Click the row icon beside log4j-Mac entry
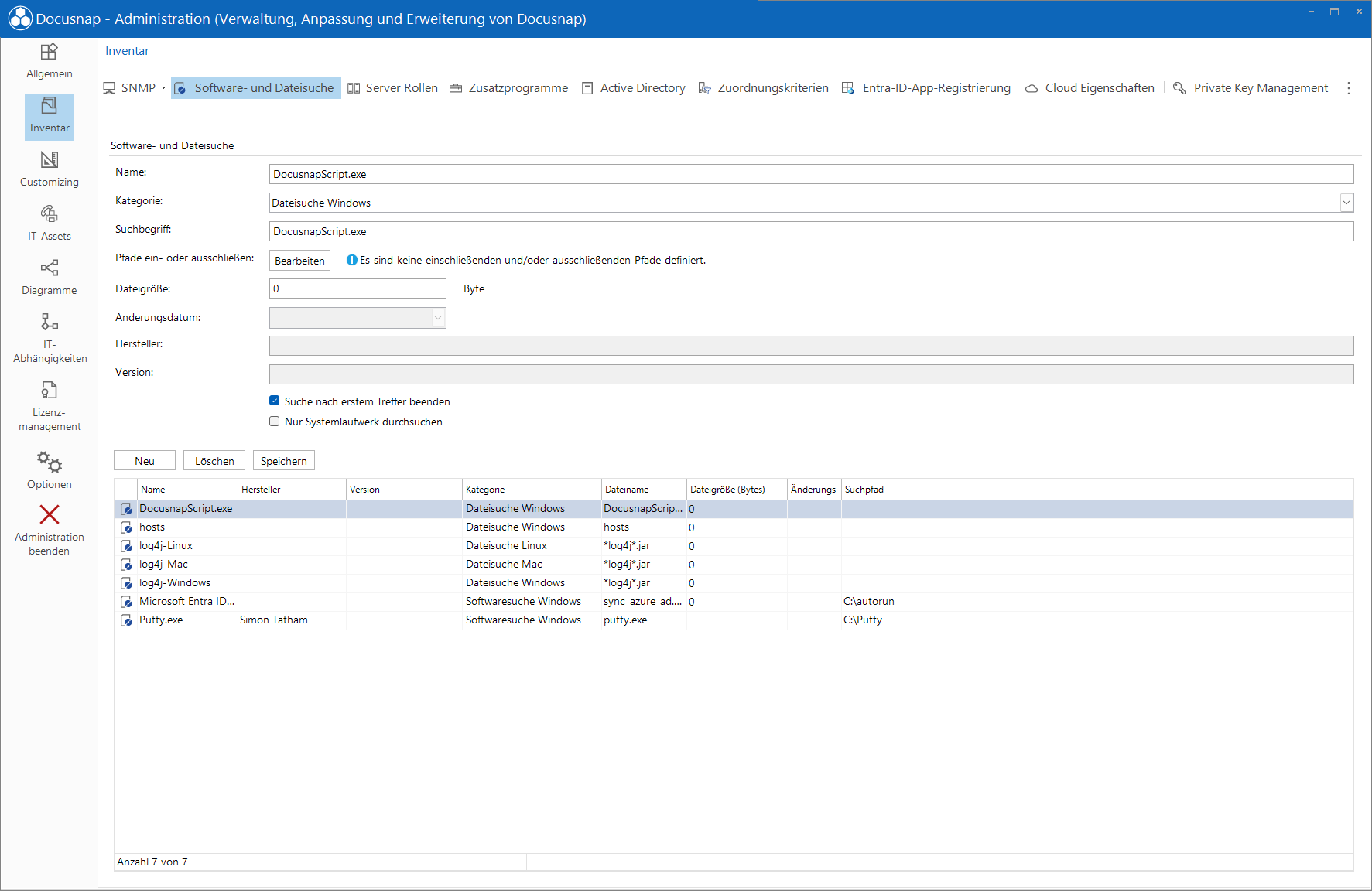This screenshot has width=1372, height=891. pyautogui.click(x=126, y=565)
